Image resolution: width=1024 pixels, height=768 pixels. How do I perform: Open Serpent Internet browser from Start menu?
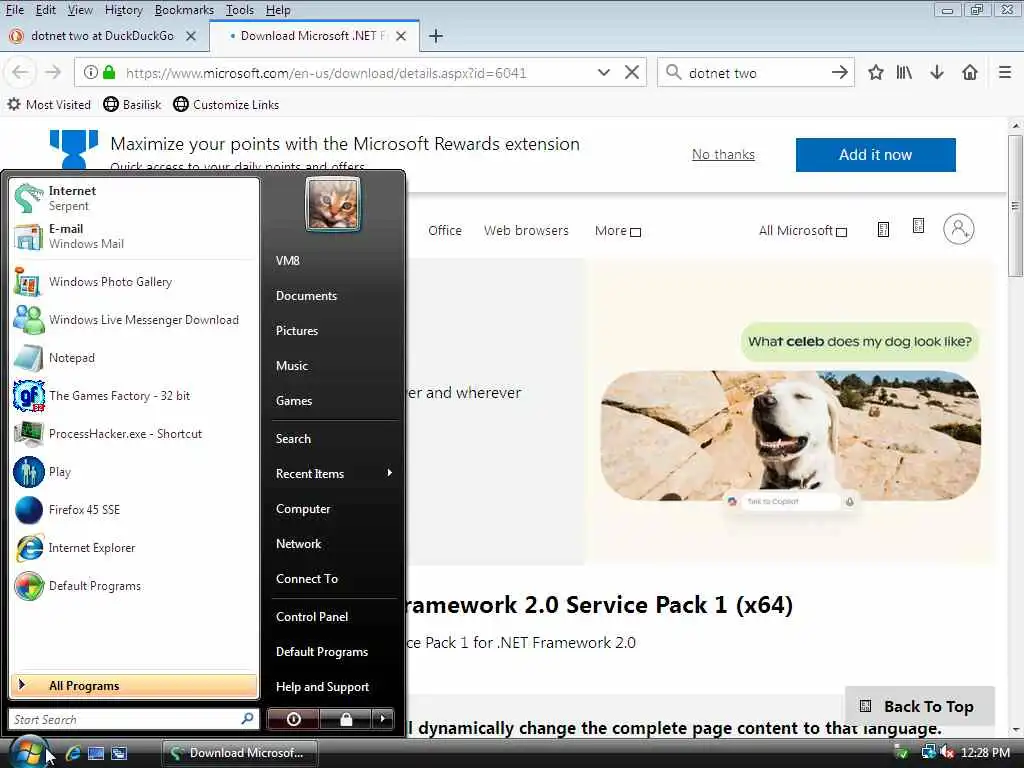pyautogui.click(x=134, y=198)
